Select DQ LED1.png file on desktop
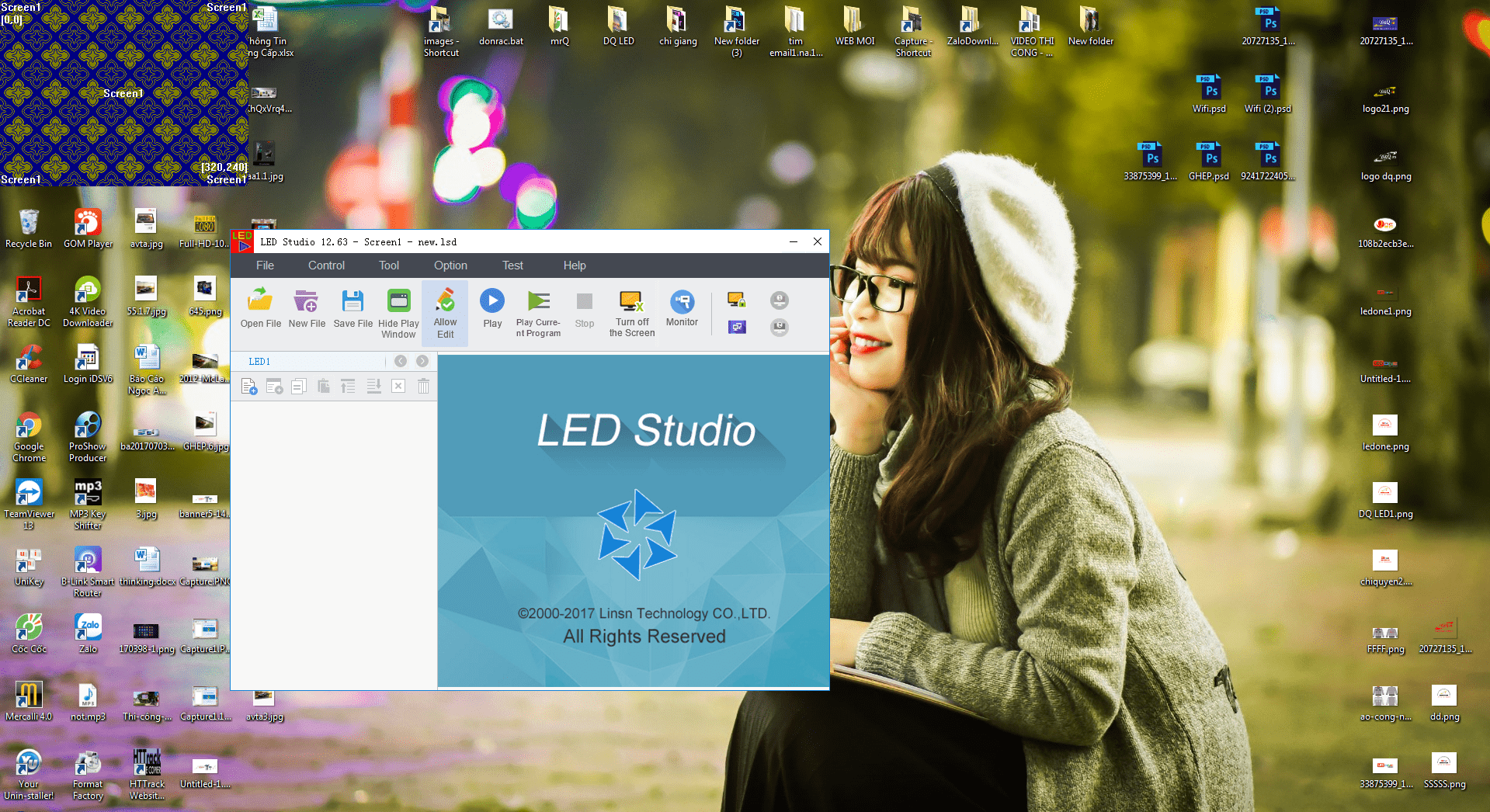The image size is (1490, 812). (1385, 499)
